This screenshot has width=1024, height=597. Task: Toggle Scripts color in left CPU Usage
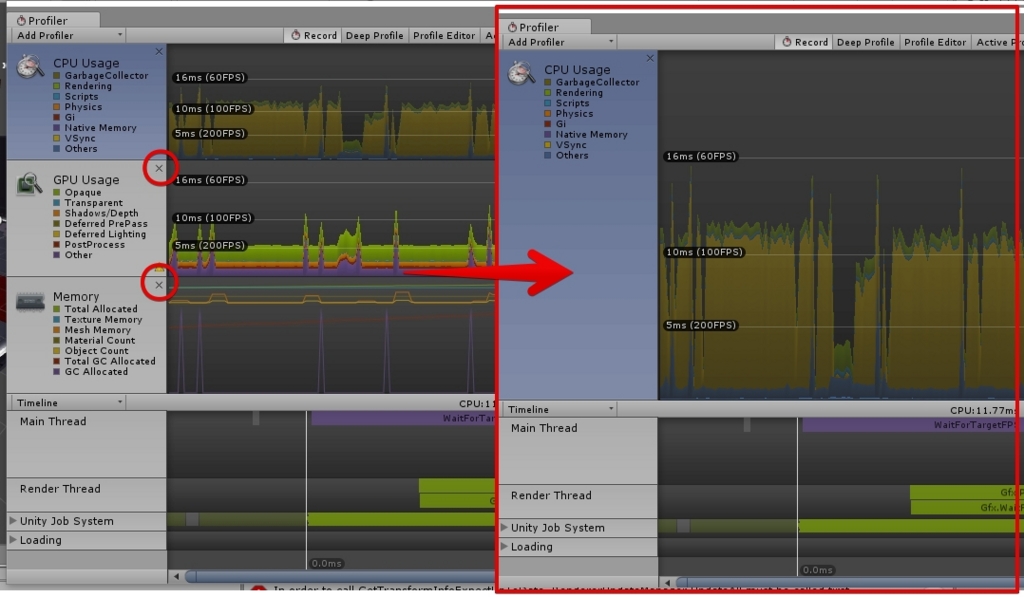(57, 97)
